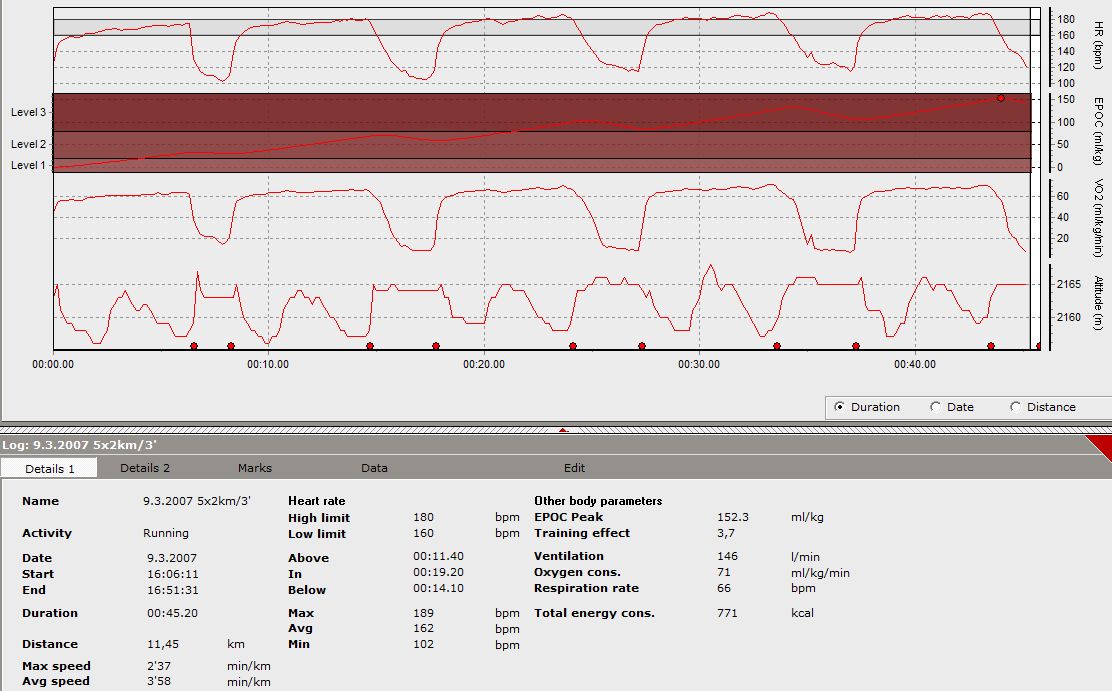1112x691 pixels.
Task: Select lap marker dot just before 00:10.00
Action: pyautogui.click(x=231, y=346)
